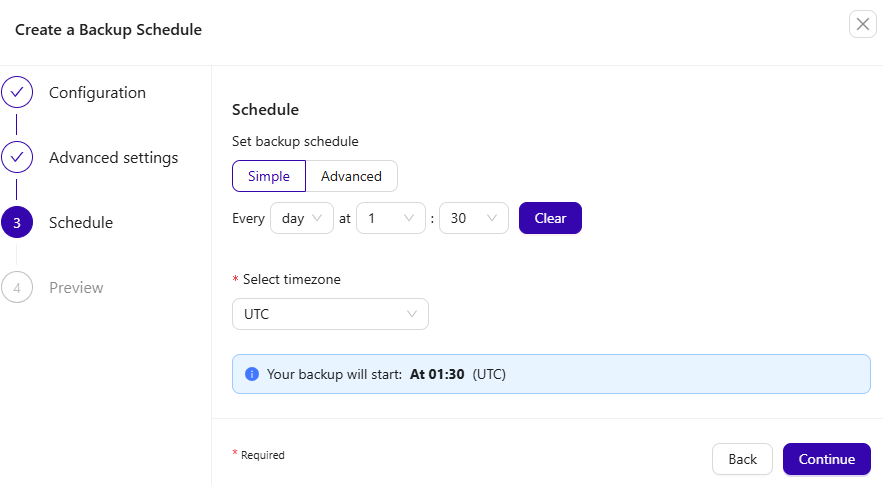Expand the UTC timezone selector
This screenshot has width=883, height=485.
(330, 314)
